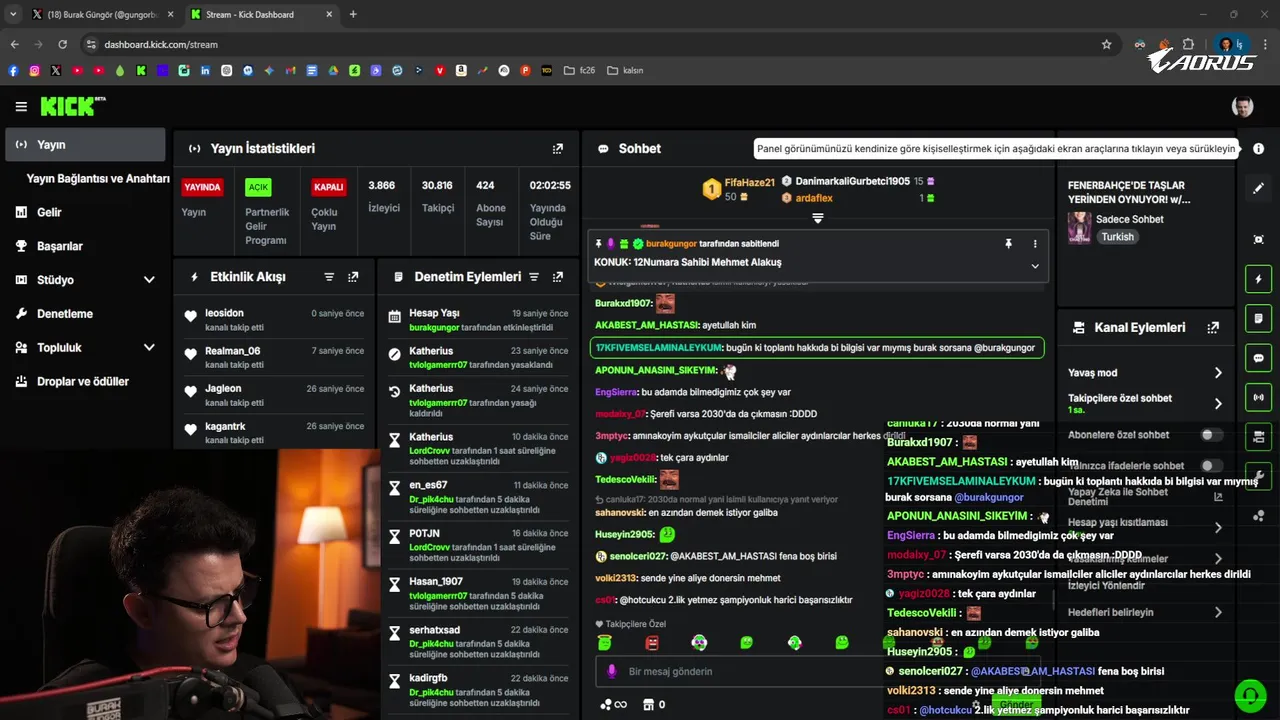Click username 17KFIVEMSELAMINALEYKUM in Sohbet panel
This screenshot has width=1280, height=720.
[x=658, y=348]
